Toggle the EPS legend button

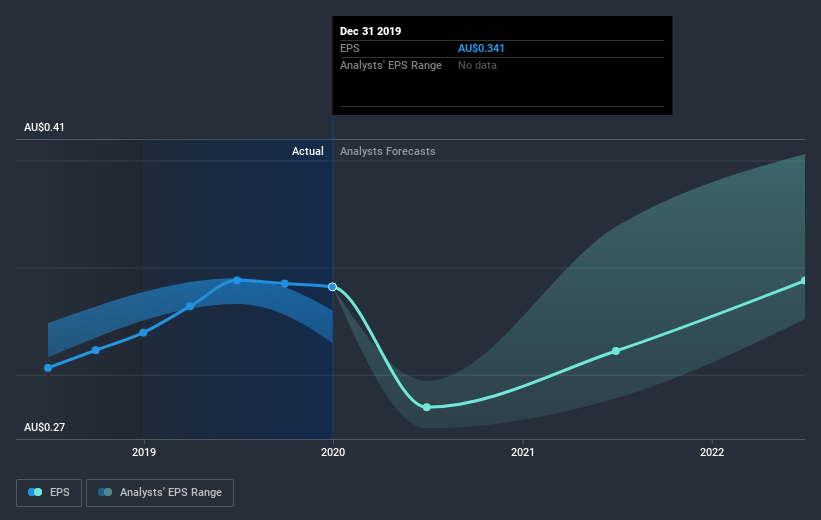pyautogui.click(x=49, y=493)
